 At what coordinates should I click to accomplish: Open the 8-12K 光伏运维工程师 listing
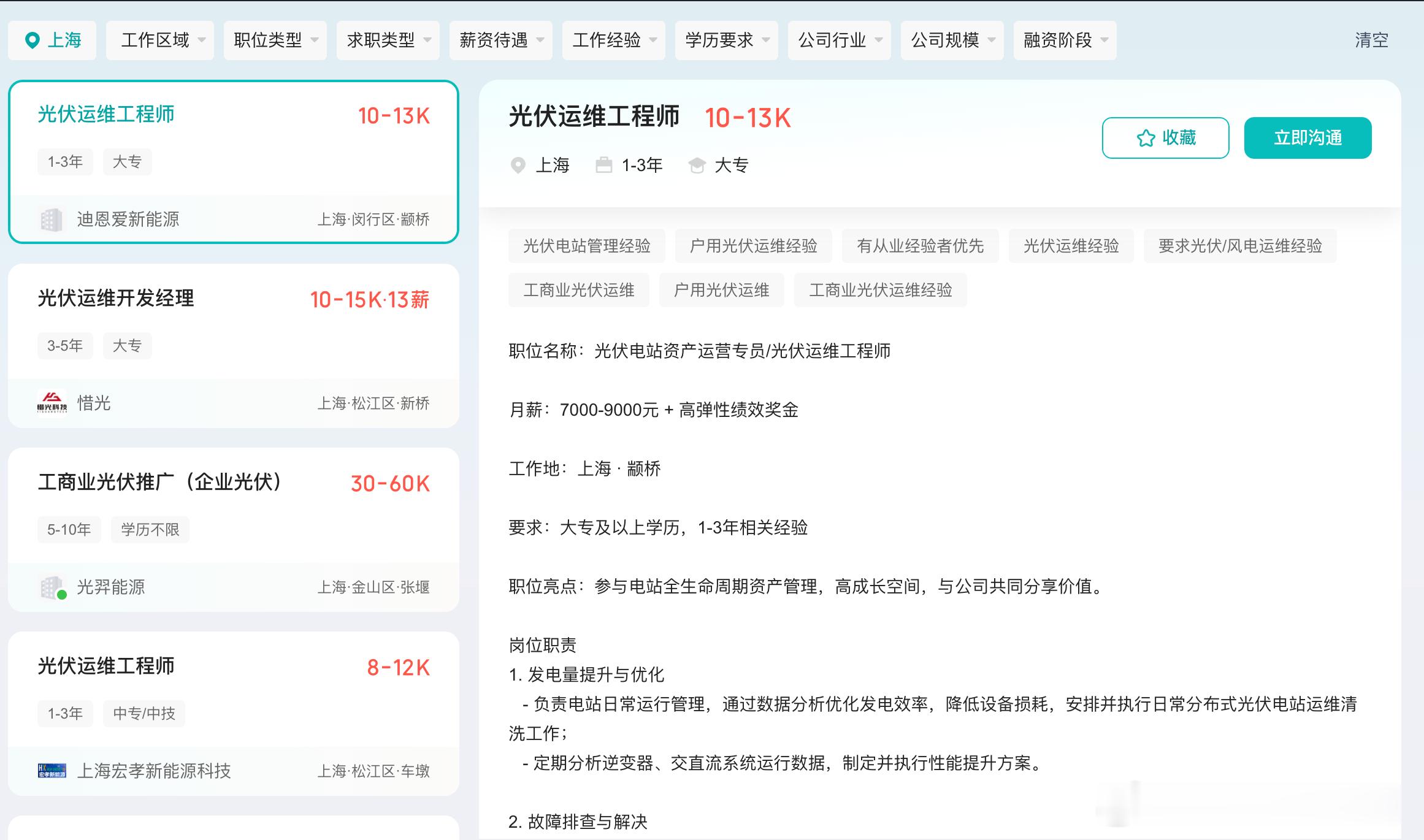tap(234, 714)
